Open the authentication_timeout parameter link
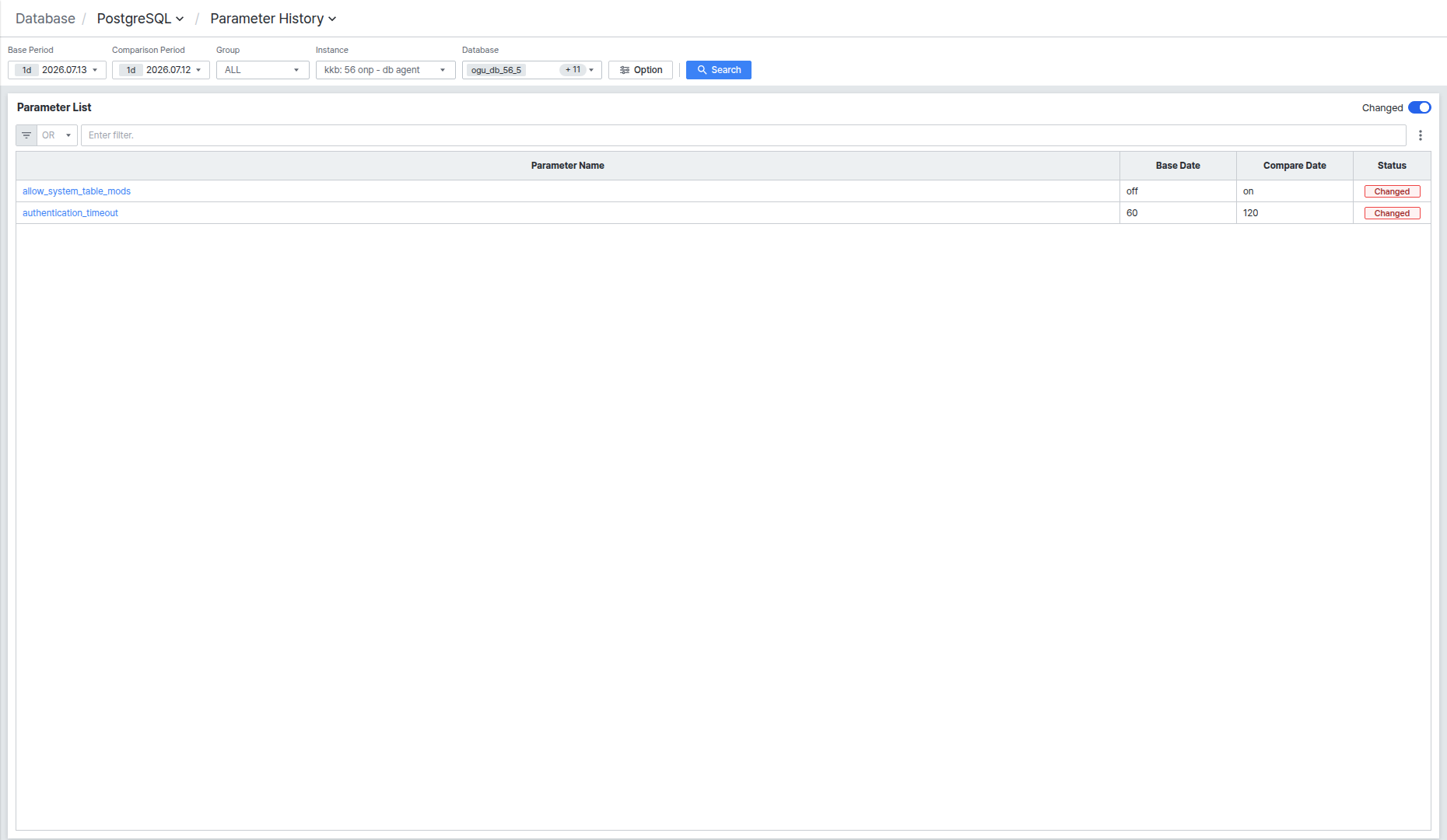The width and height of the screenshot is (1447, 840). click(70, 213)
